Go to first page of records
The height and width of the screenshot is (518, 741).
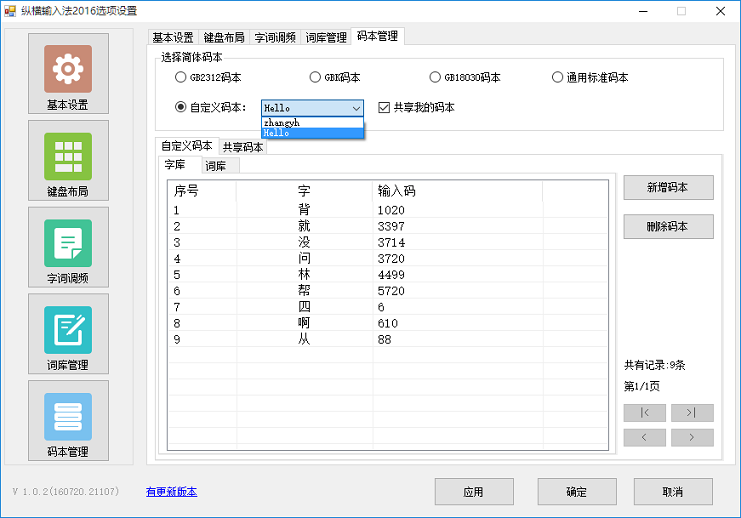tap(645, 413)
